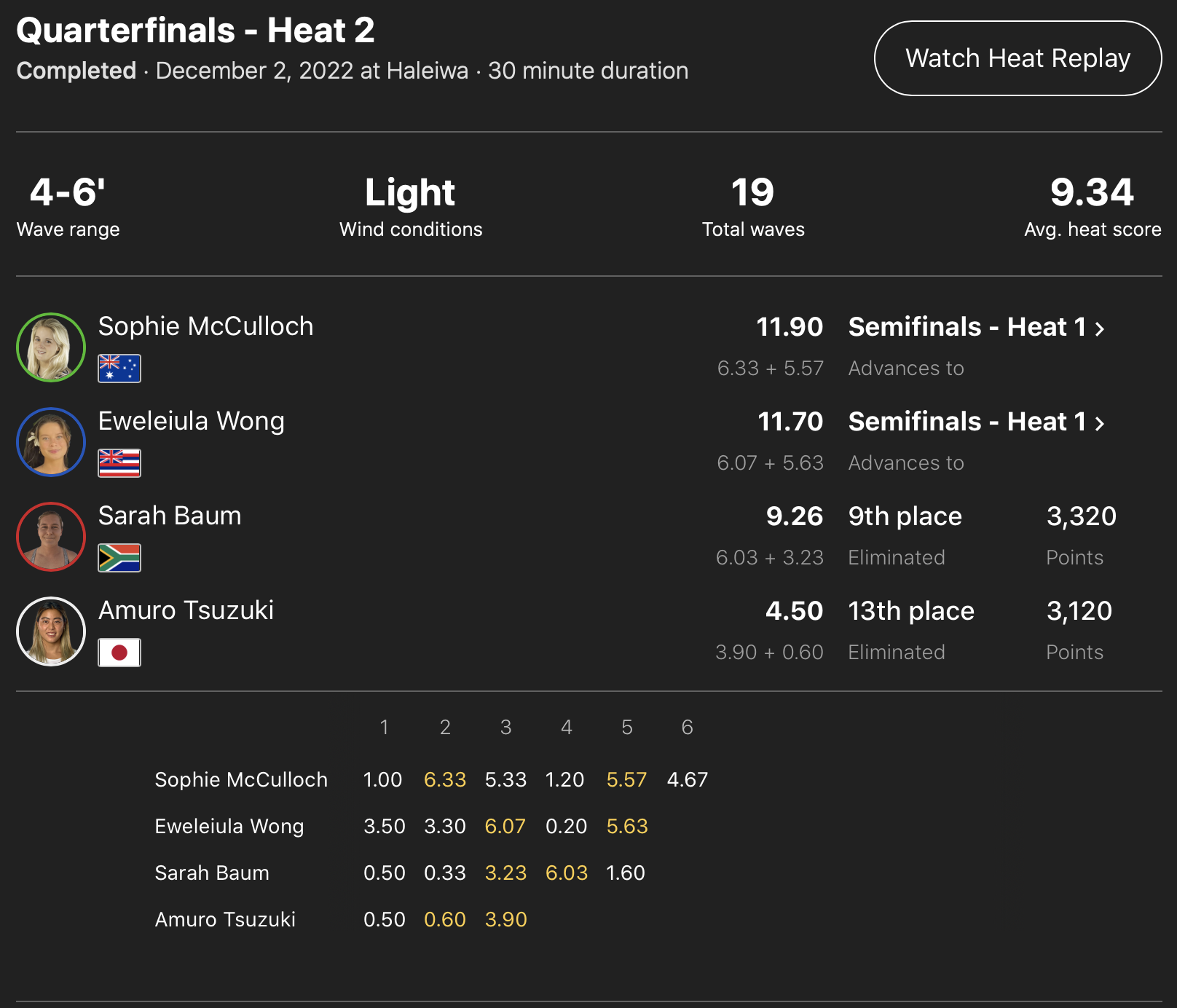
Task: Open Sophie McCulloch's profile photo
Action: [x=51, y=347]
